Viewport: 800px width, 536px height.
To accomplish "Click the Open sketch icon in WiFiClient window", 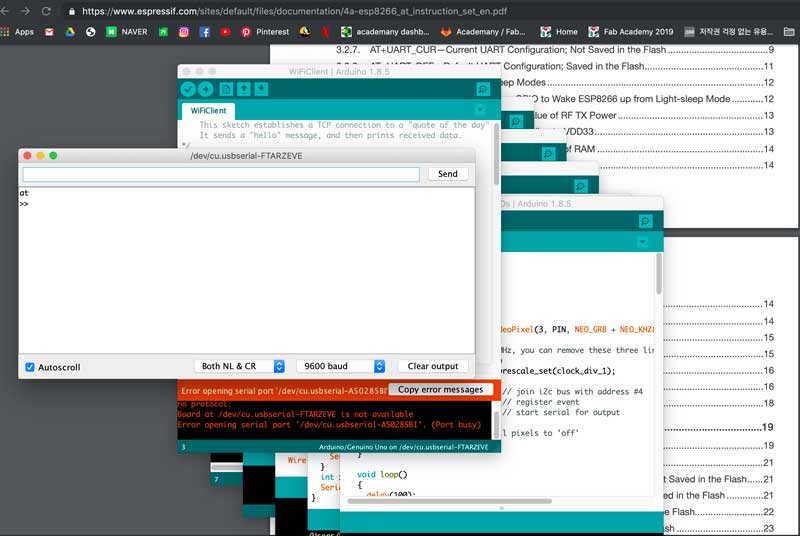I will (244, 89).
